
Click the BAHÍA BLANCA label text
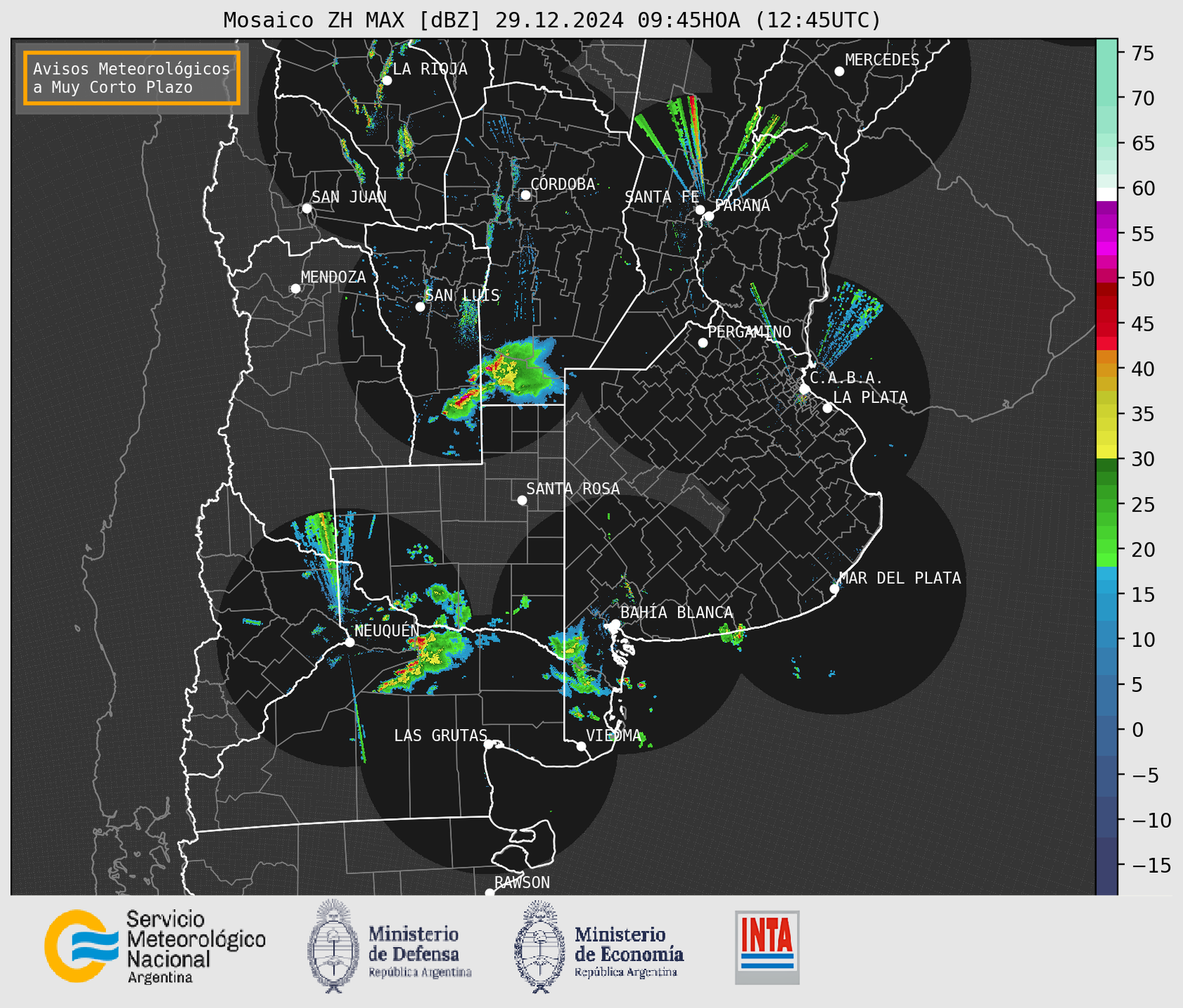click(x=677, y=613)
